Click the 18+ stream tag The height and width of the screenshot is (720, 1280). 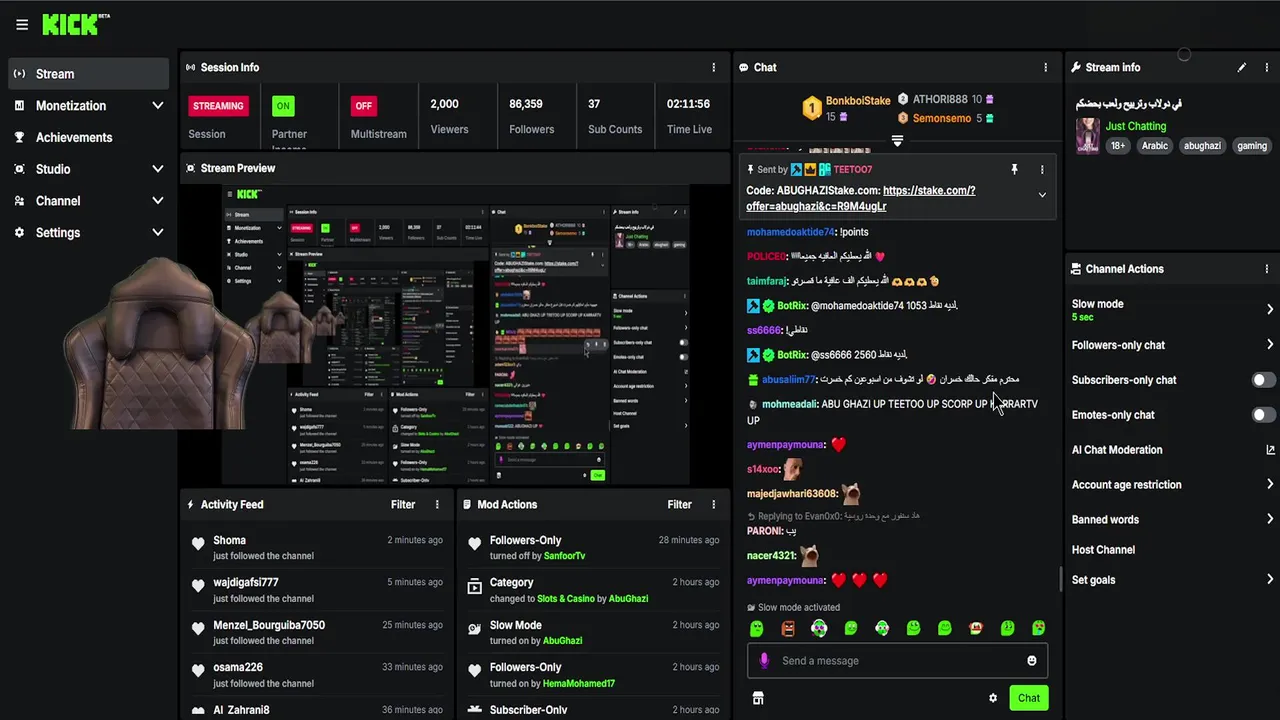click(x=1118, y=146)
